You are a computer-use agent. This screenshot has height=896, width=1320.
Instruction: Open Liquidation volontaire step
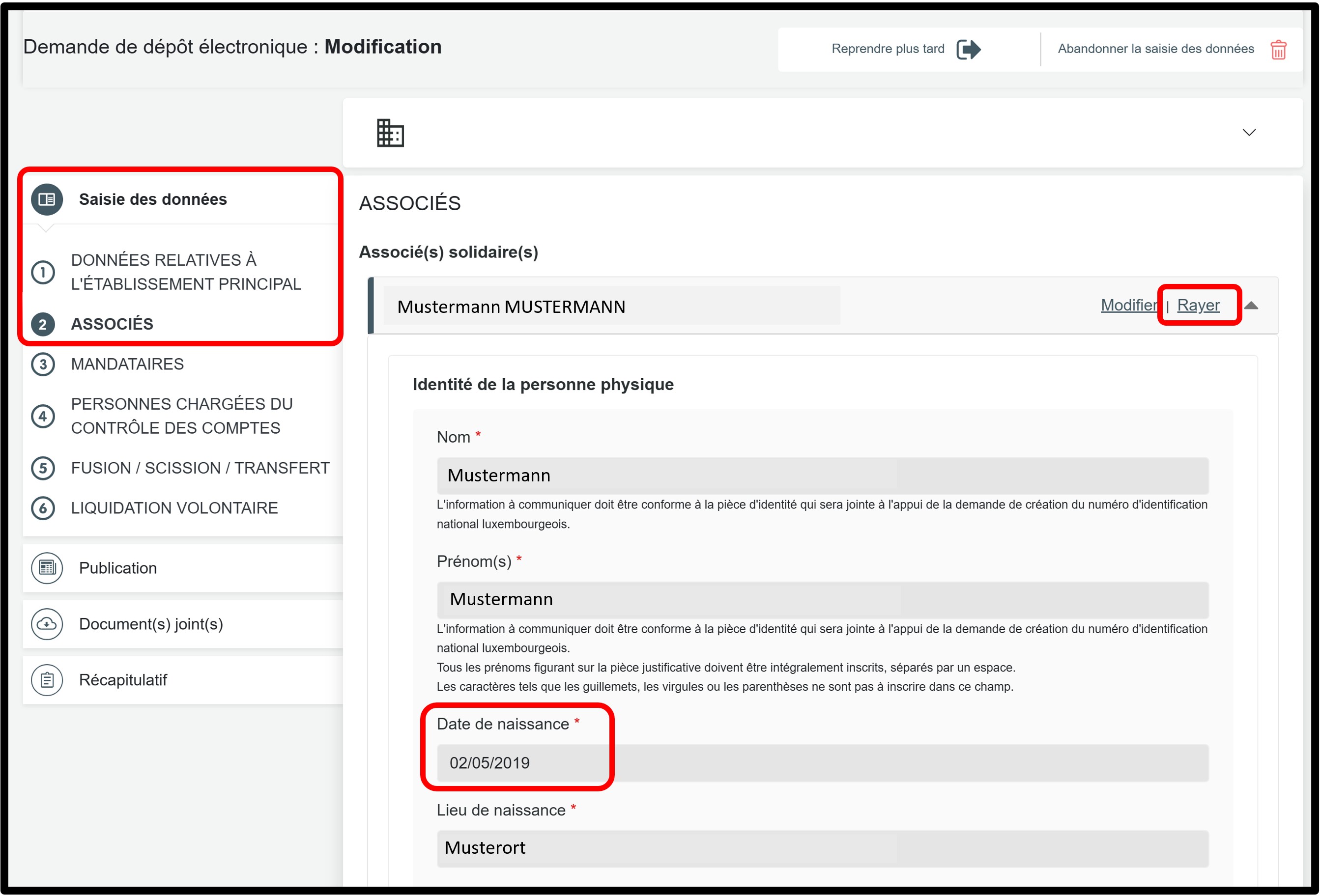click(x=174, y=507)
